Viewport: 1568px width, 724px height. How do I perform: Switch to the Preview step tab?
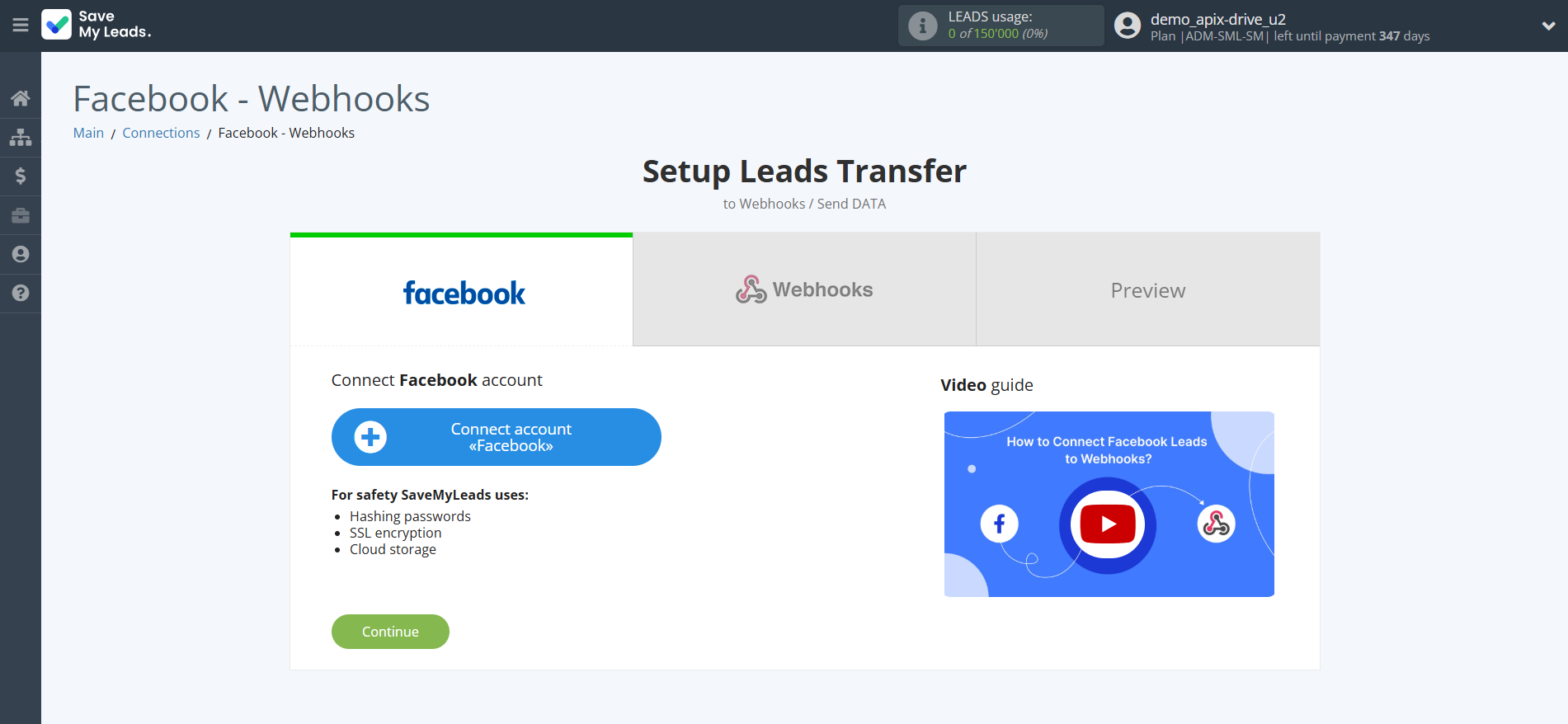(1147, 290)
